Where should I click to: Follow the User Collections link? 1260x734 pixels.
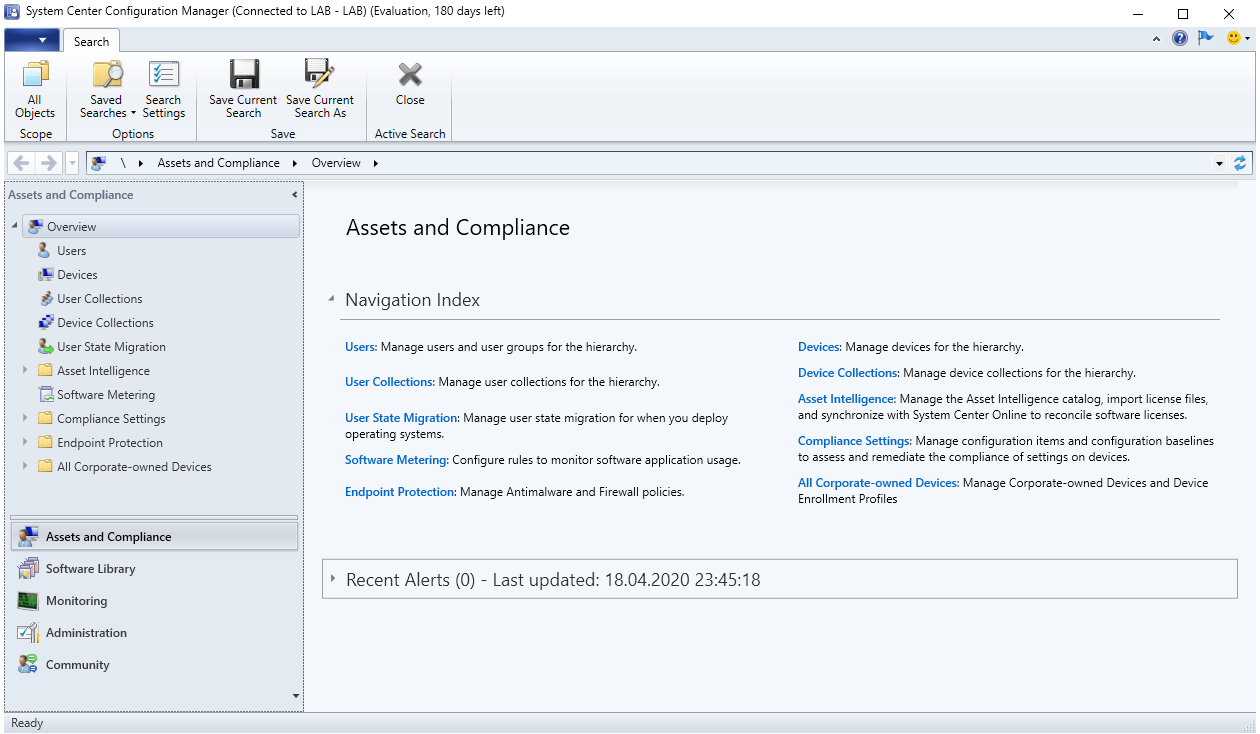pyautogui.click(x=389, y=382)
